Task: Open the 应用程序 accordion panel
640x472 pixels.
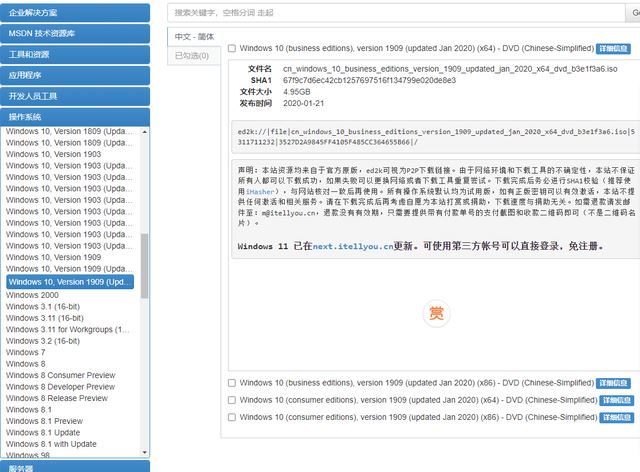Action: click(75, 75)
